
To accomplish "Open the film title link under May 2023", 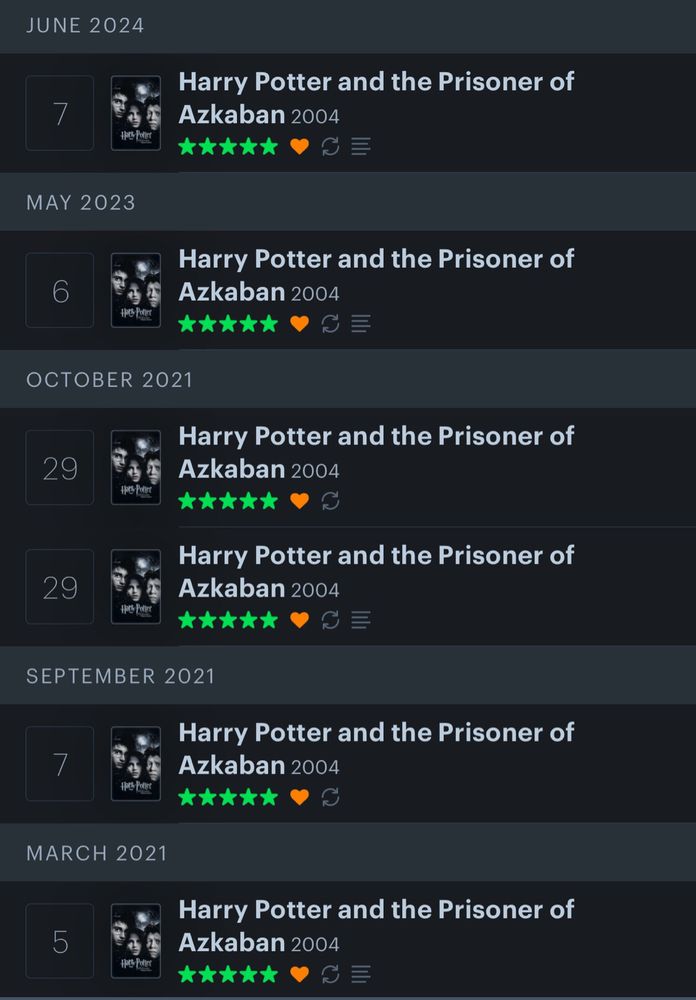I will (x=376, y=276).
